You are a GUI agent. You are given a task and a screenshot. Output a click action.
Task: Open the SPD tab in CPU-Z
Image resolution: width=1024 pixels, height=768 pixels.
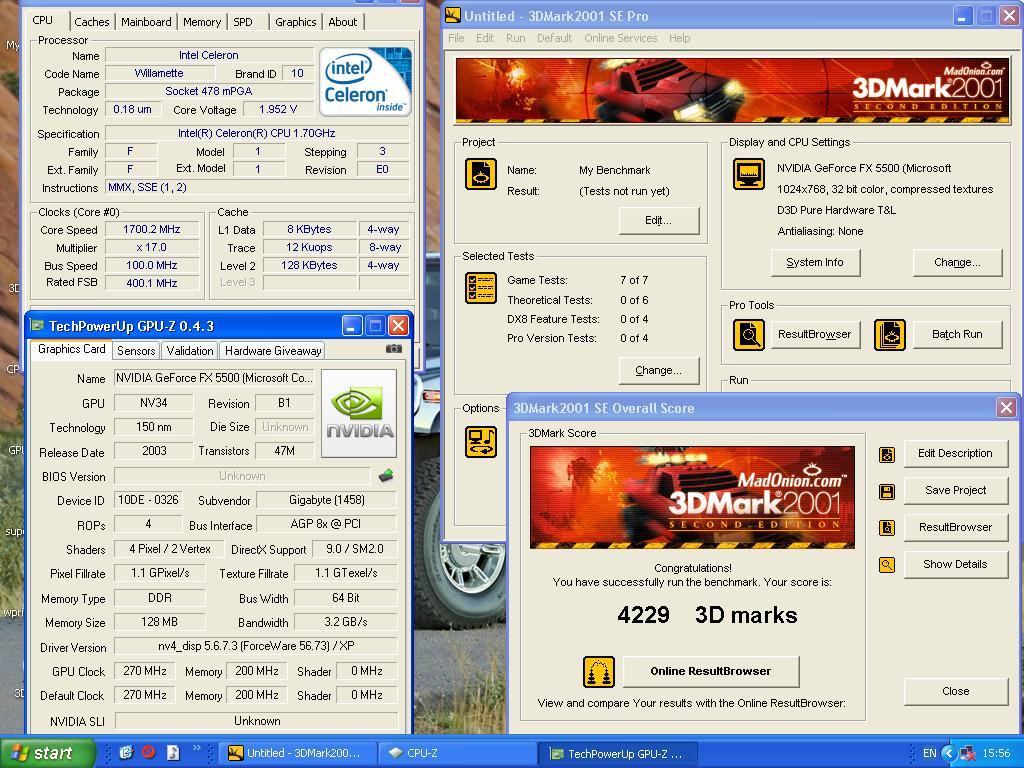243,22
